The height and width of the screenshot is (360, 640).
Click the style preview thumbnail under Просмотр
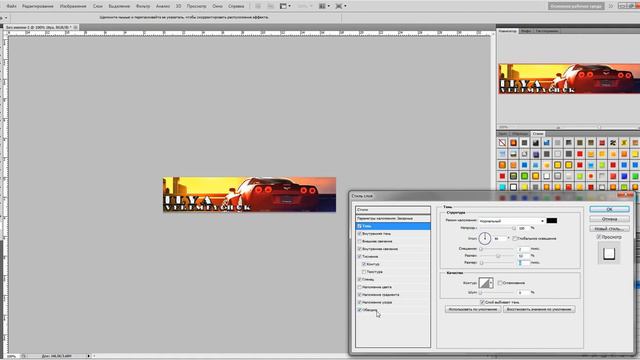tap(609, 253)
